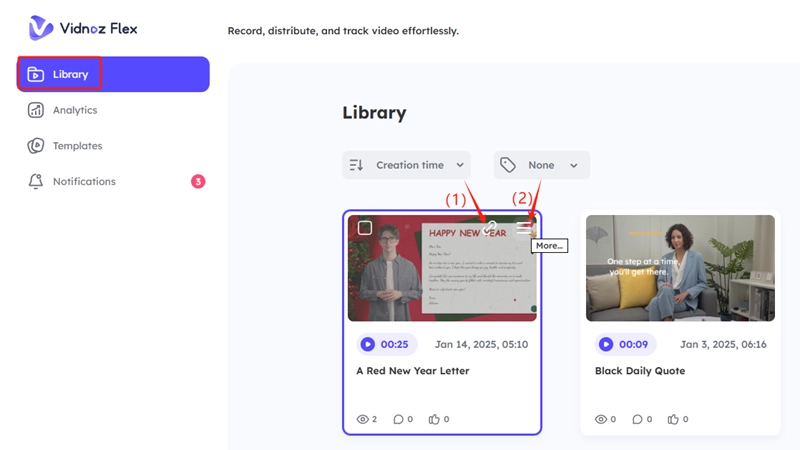The width and height of the screenshot is (800, 450).
Task: Click the Notifications bell icon
Action: (36, 182)
